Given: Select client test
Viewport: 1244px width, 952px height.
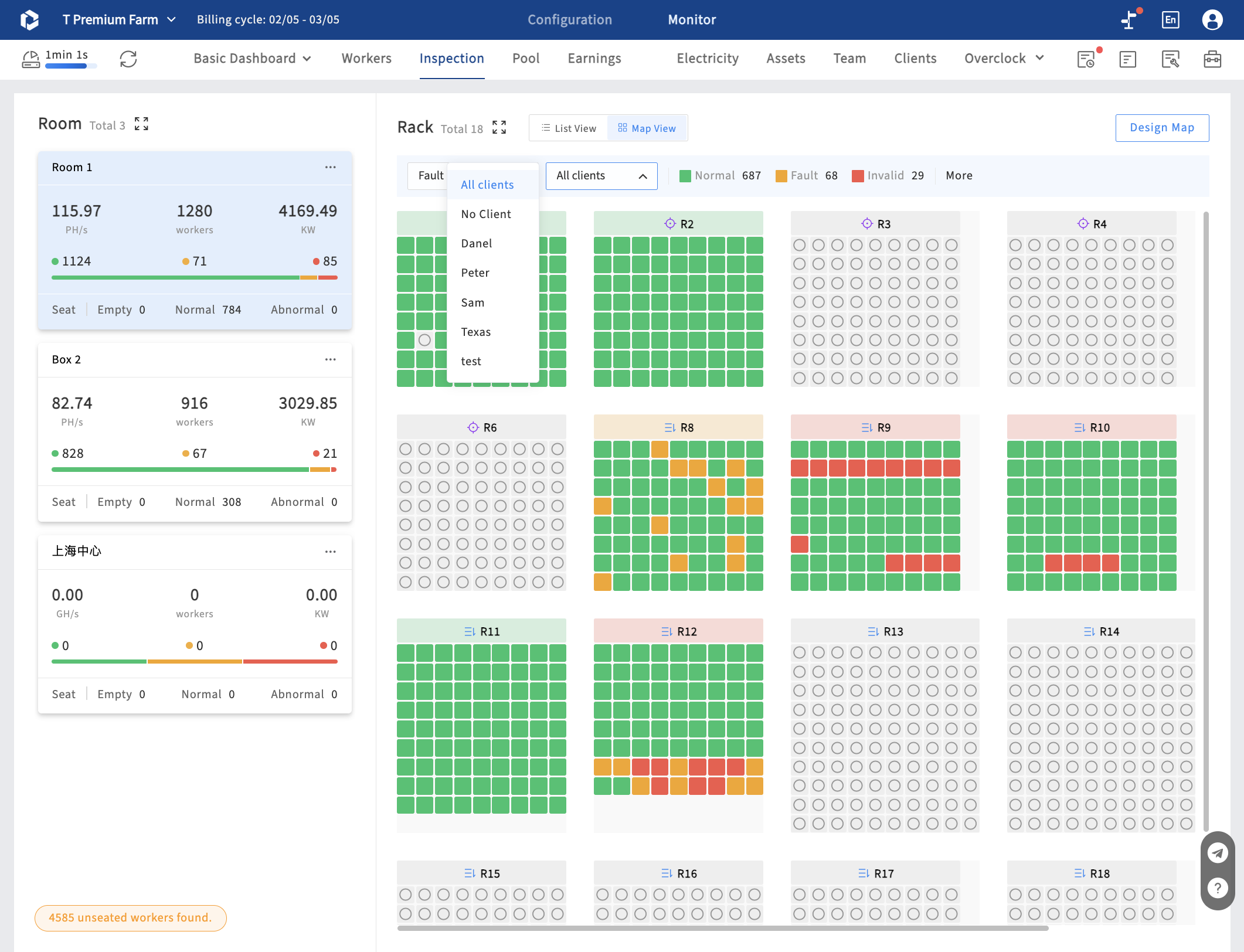Looking at the screenshot, I should click(493, 361).
